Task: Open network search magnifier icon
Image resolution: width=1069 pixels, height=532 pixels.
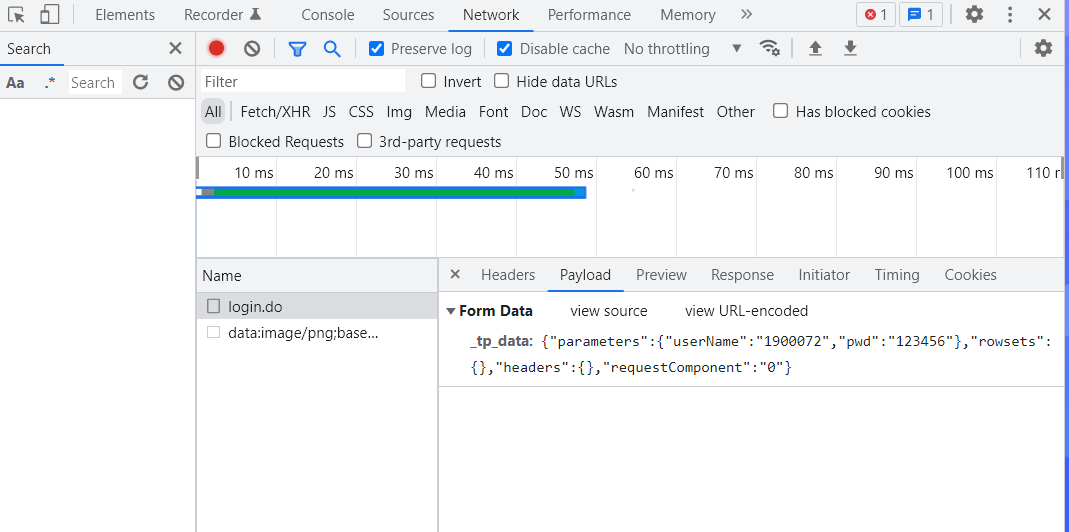Action: 332,48
